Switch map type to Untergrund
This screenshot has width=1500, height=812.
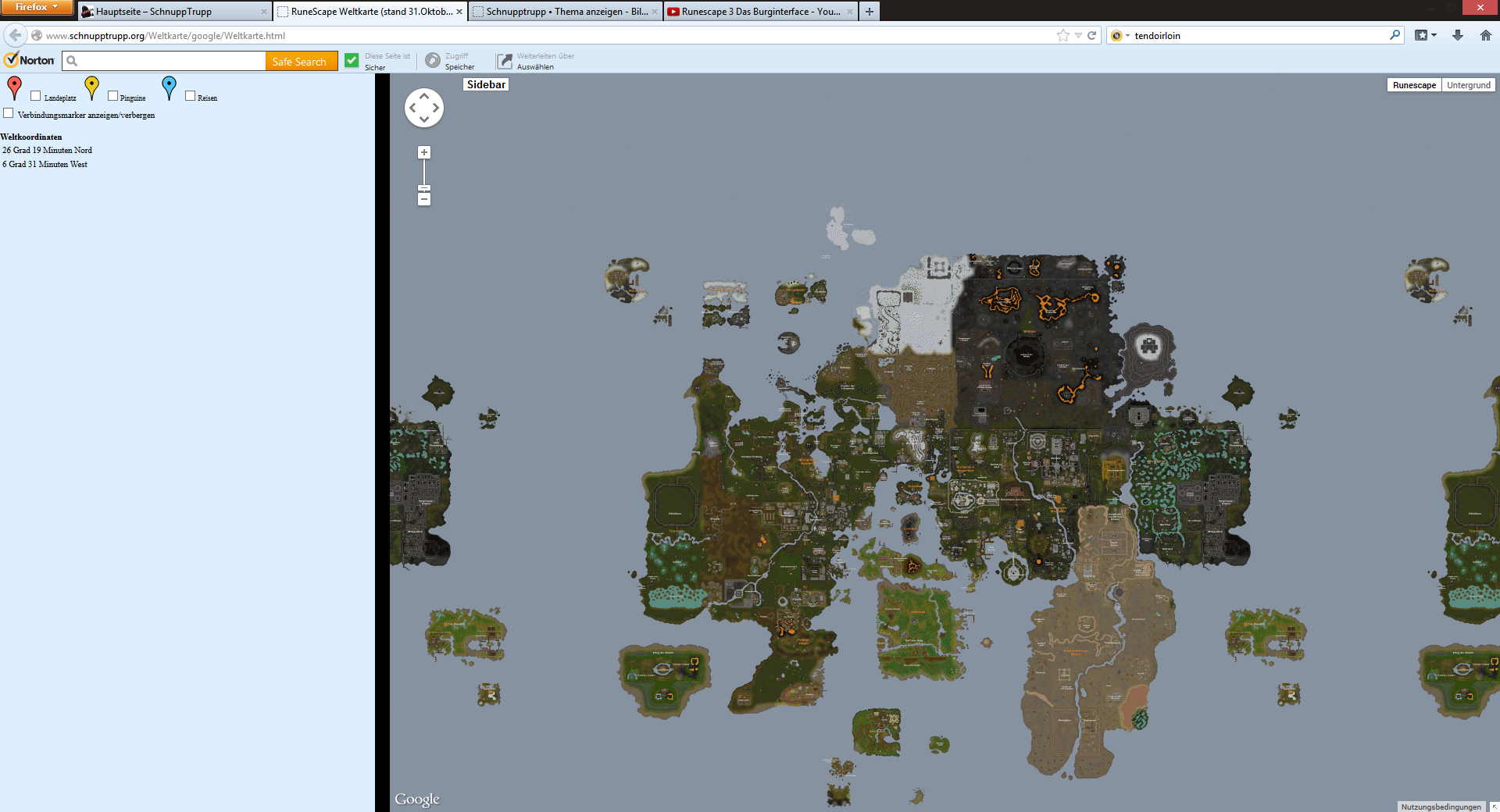coord(1468,85)
